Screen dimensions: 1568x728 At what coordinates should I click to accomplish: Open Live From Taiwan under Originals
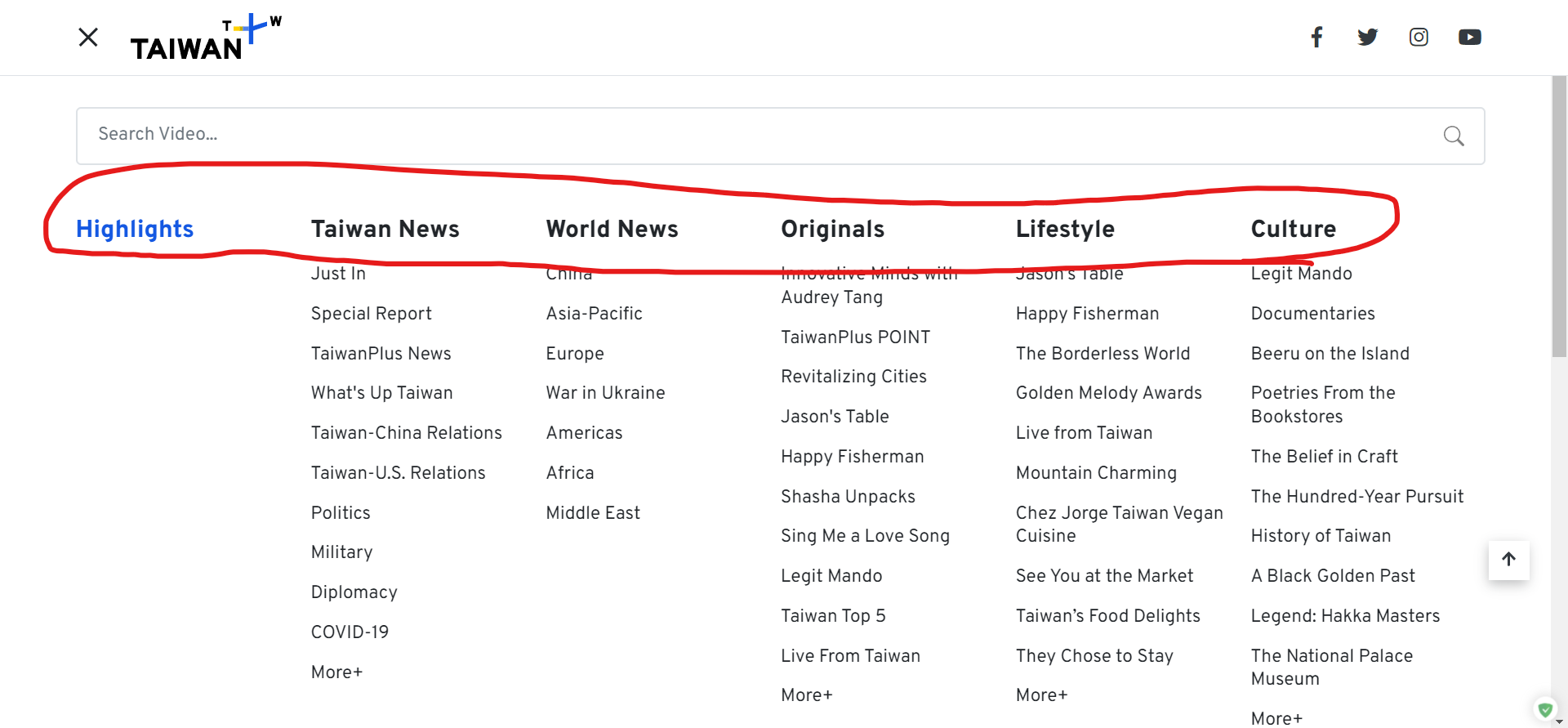tap(851, 655)
